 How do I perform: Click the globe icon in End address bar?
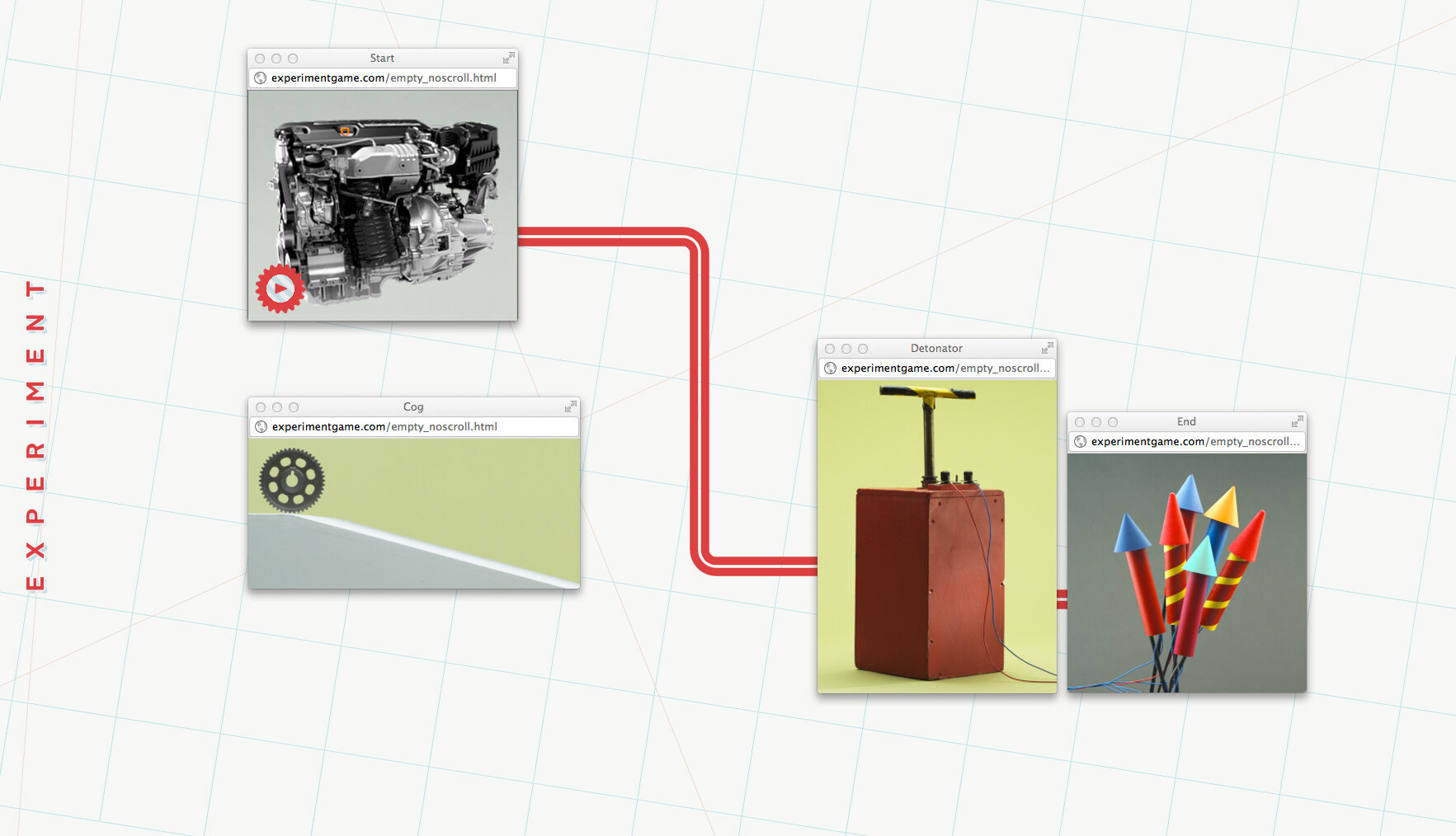coord(1081,442)
